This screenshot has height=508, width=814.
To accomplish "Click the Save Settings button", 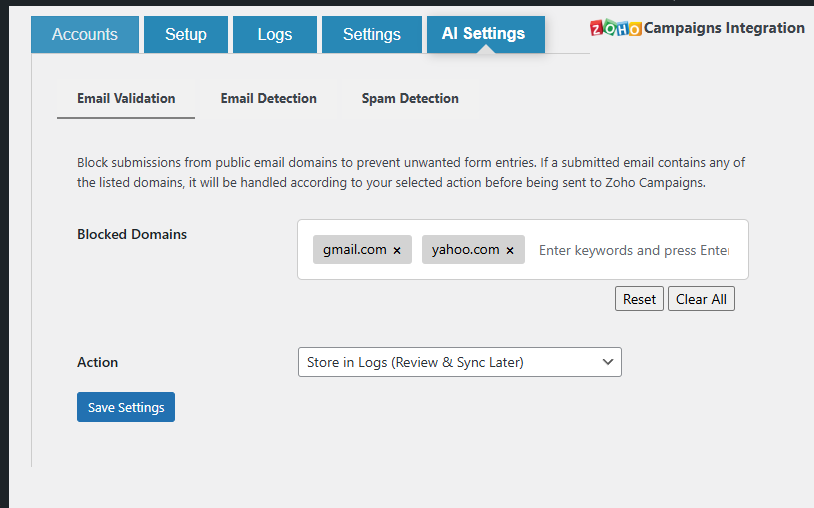I will click(126, 407).
